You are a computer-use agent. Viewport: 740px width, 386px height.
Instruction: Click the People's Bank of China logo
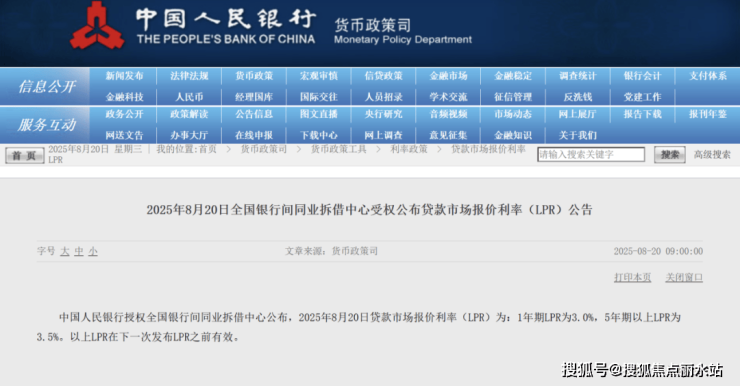click(x=97, y=25)
